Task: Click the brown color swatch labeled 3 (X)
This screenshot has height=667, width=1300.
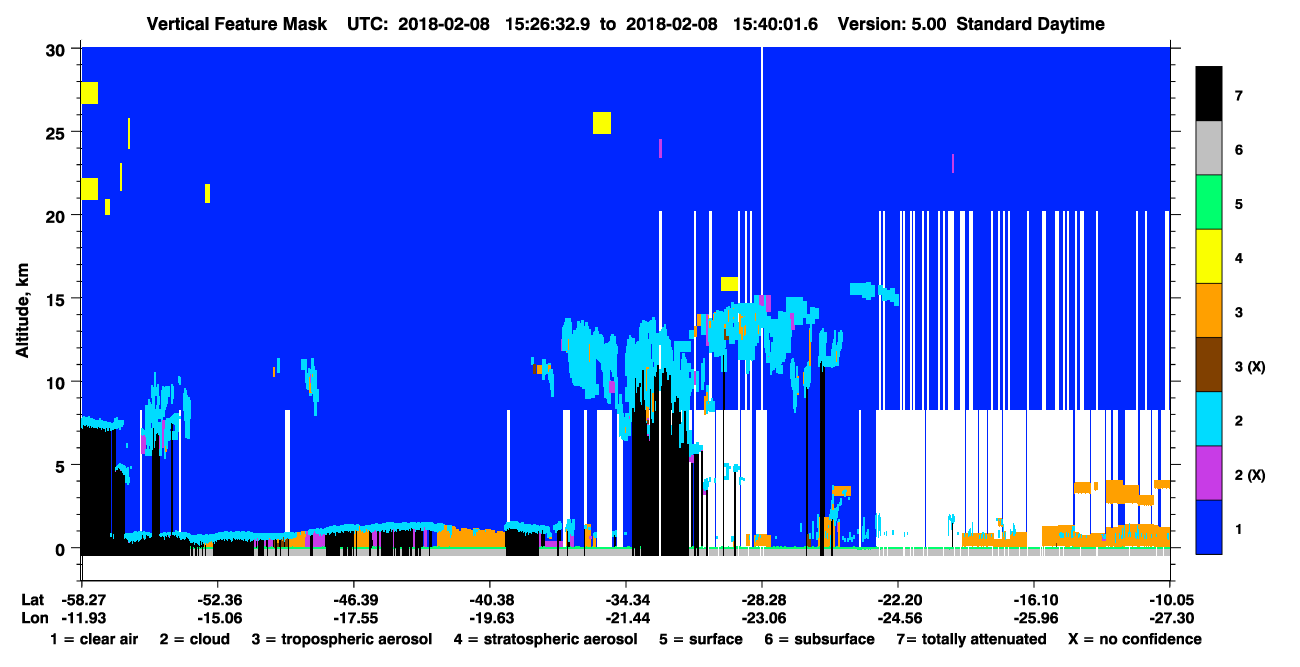Action: (x=1209, y=364)
